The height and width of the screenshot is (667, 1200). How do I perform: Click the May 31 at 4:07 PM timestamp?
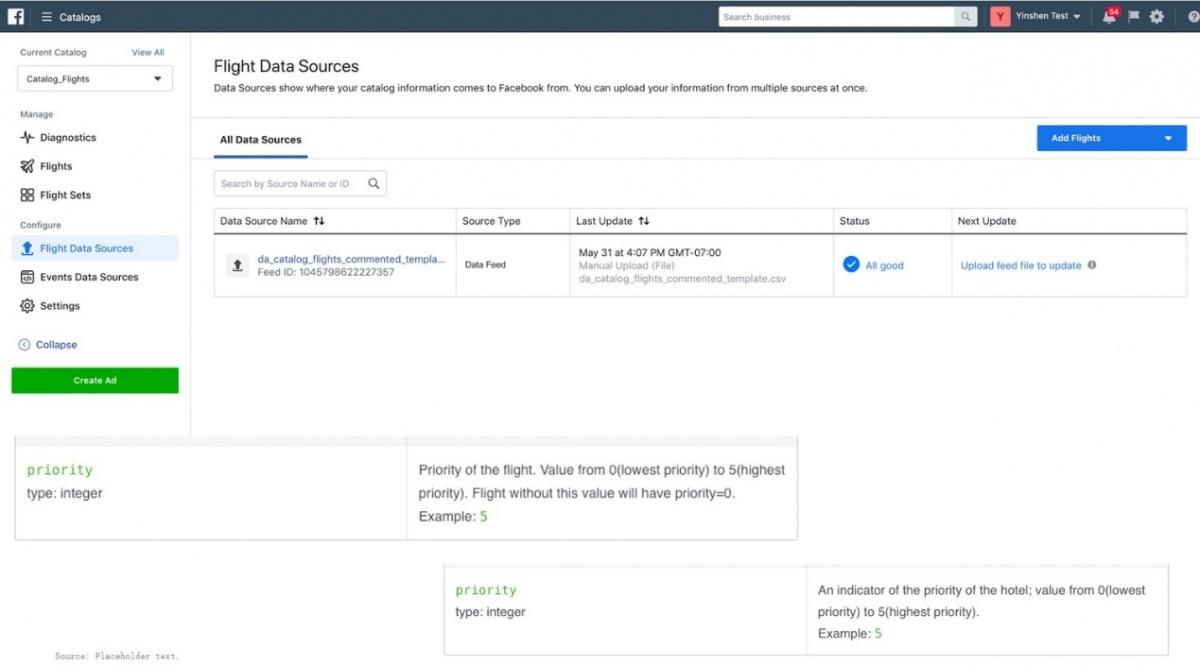pos(650,253)
